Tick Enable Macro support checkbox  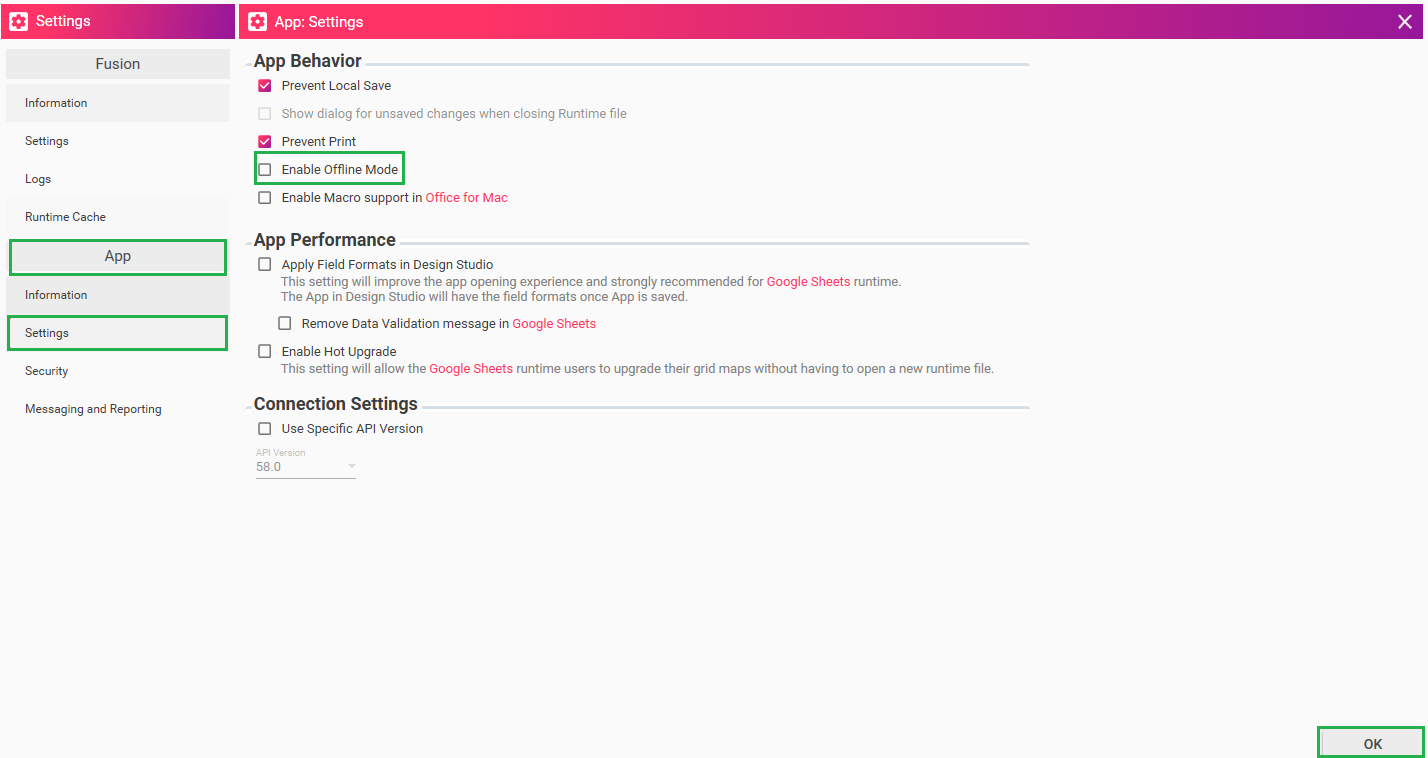pyautogui.click(x=265, y=198)
